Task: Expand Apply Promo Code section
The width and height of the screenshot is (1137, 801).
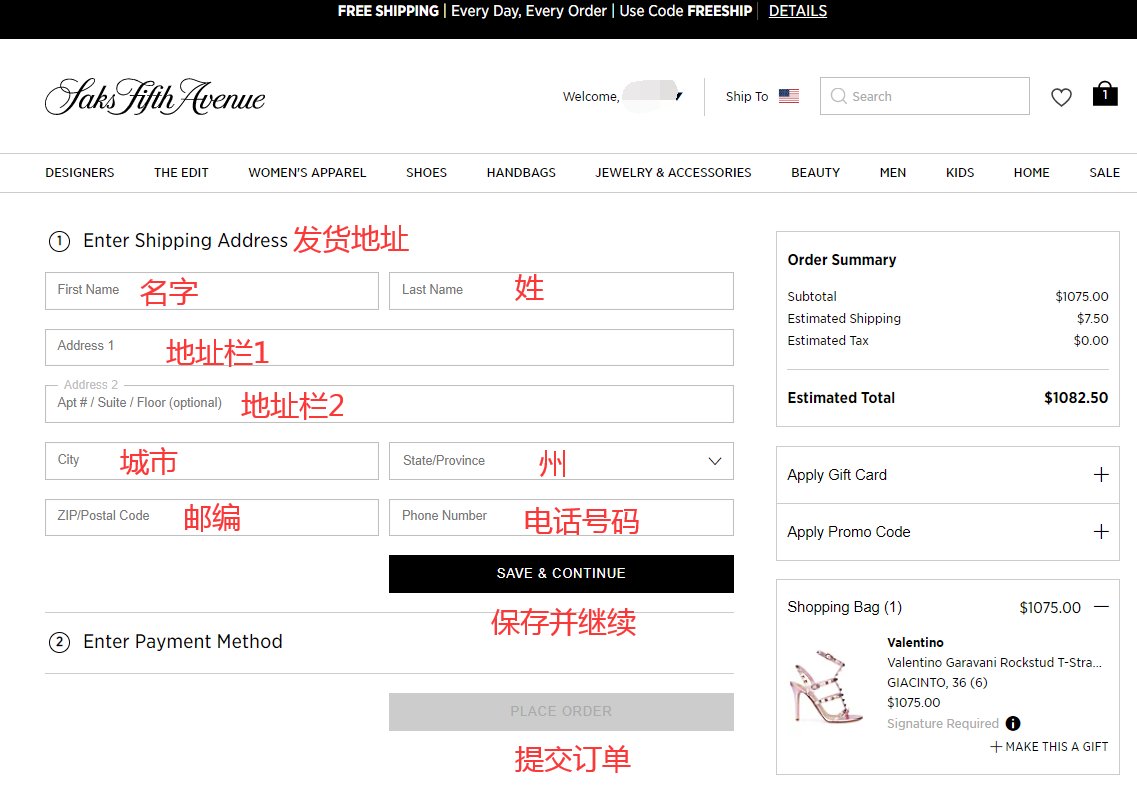Action: 948,532
